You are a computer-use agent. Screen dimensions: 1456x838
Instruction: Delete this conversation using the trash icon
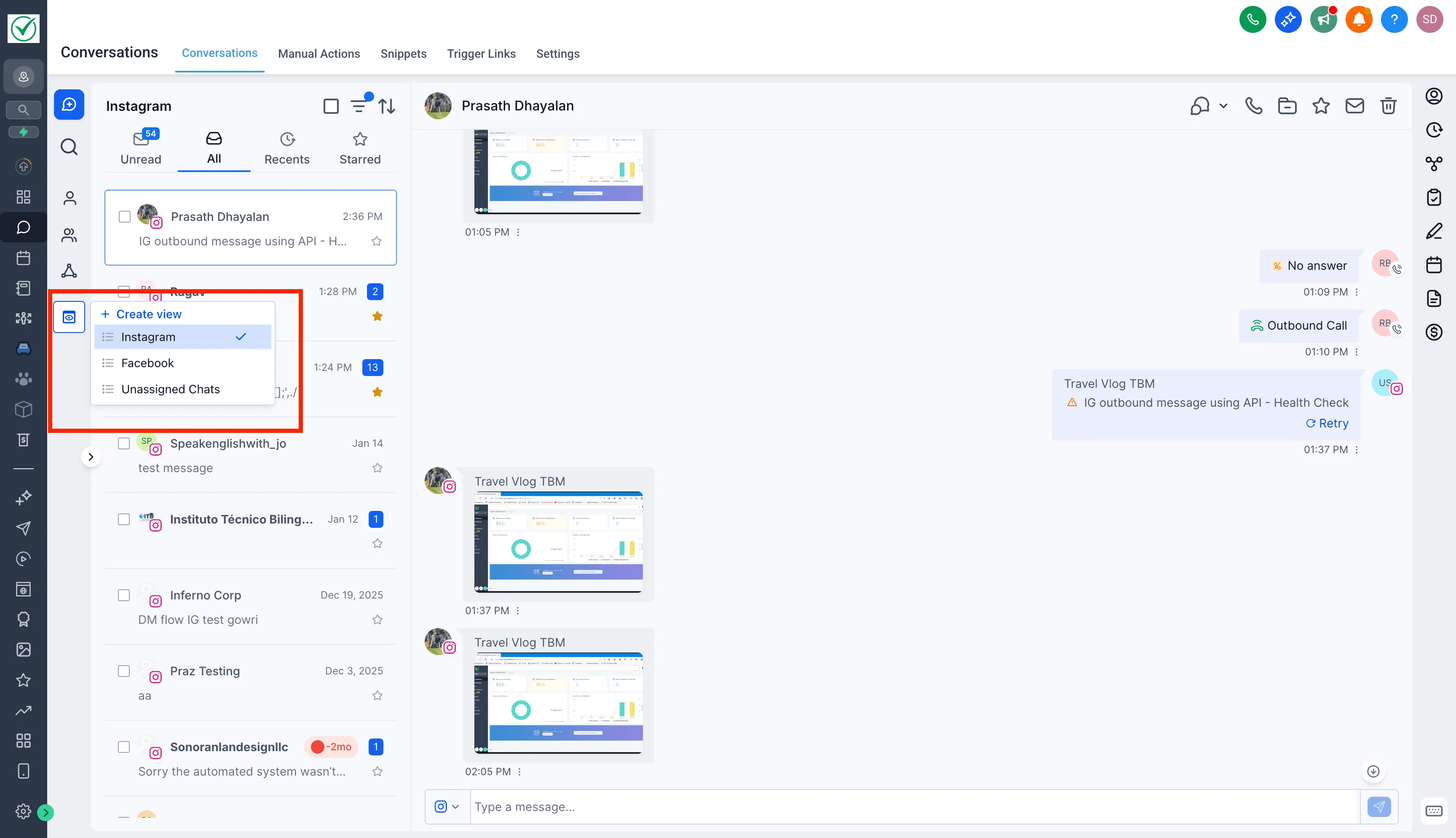point(1389,105)
